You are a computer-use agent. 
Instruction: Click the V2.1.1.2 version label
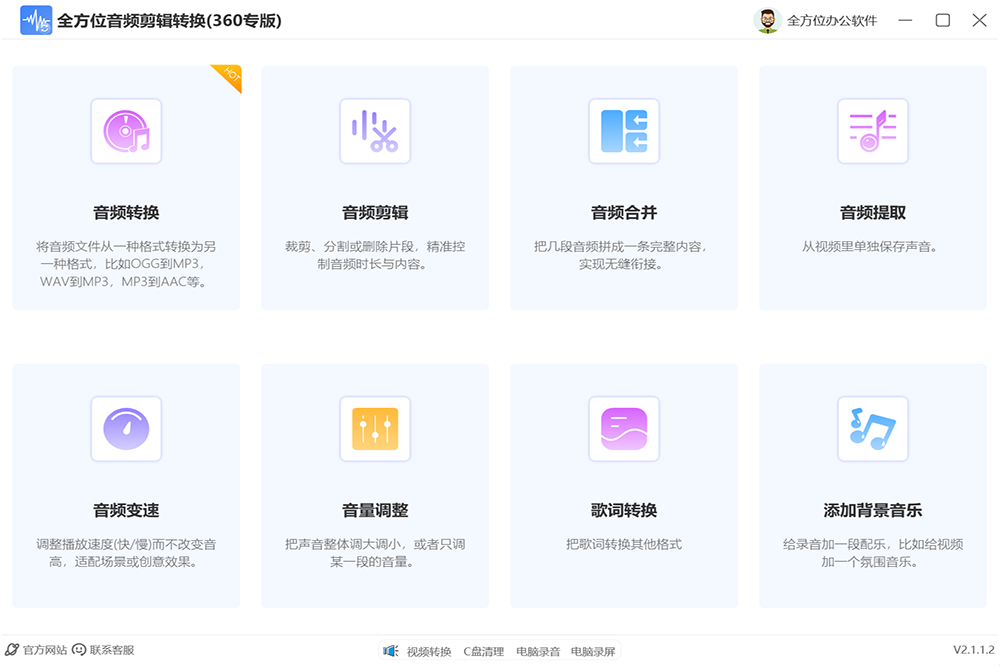point(973,650)
